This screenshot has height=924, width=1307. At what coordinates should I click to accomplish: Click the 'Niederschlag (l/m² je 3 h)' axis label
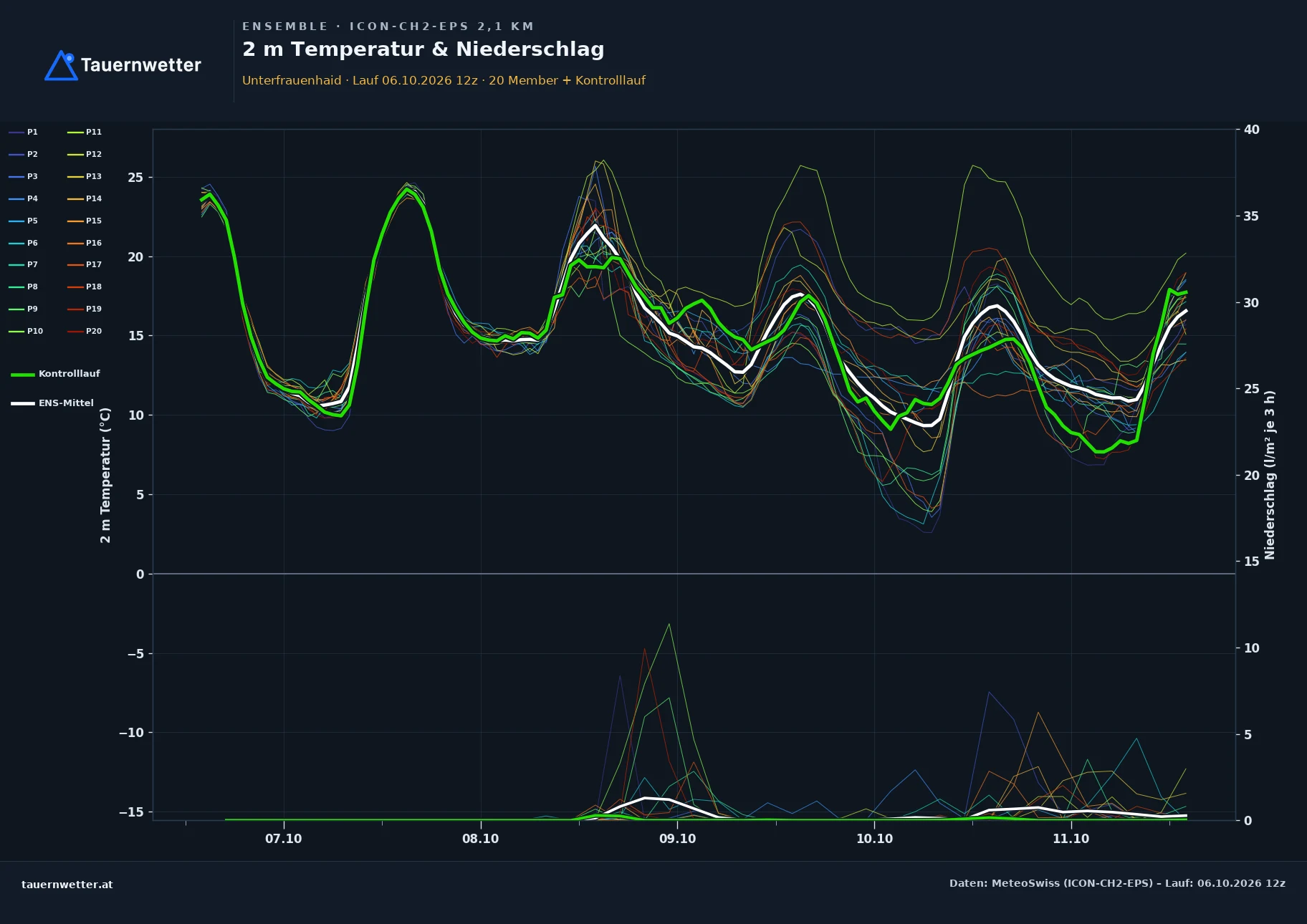coord(1270,475)
